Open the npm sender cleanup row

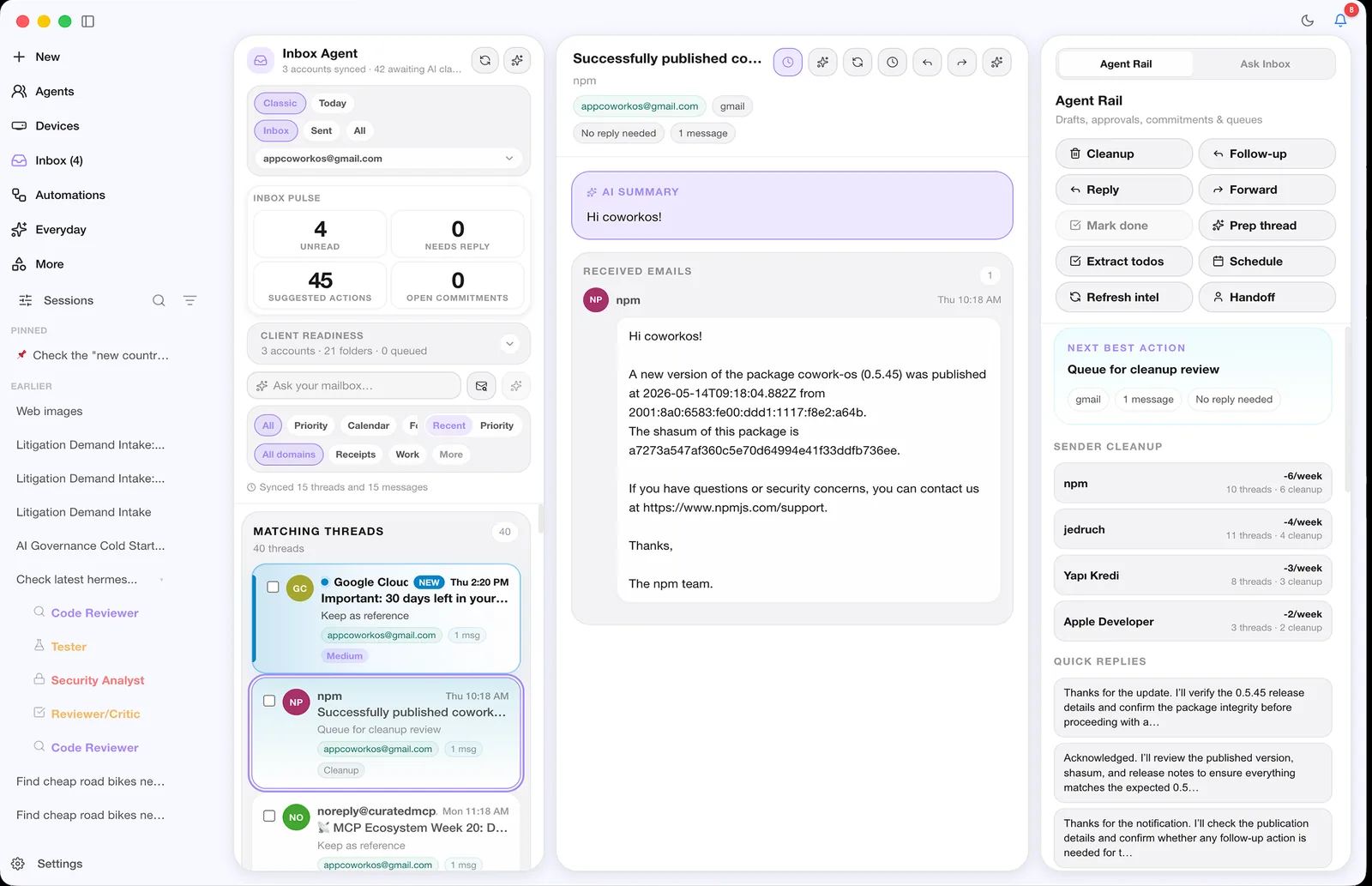click(1193, 483)
